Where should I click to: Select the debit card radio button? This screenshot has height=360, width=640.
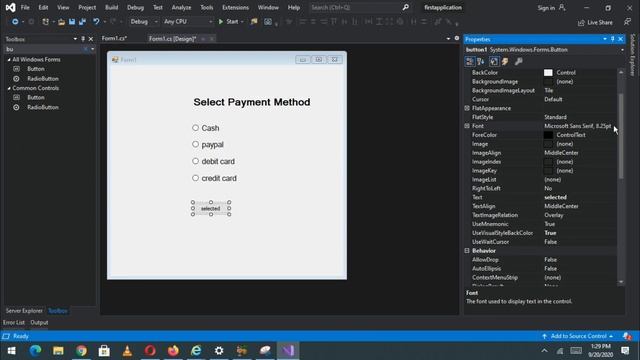pos(196,161)
